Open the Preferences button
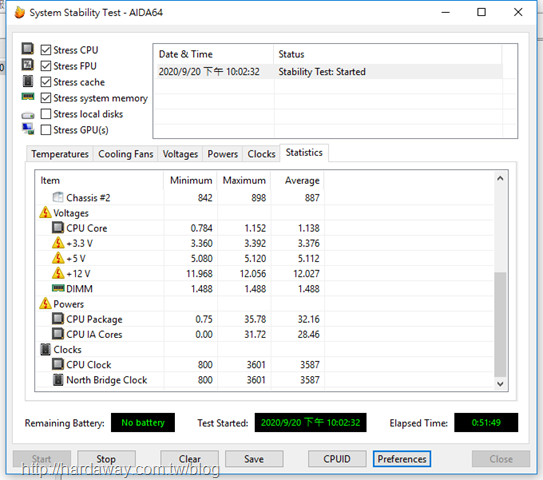The width and height of the screenshot is (543, 480). [x=402, y=459]
